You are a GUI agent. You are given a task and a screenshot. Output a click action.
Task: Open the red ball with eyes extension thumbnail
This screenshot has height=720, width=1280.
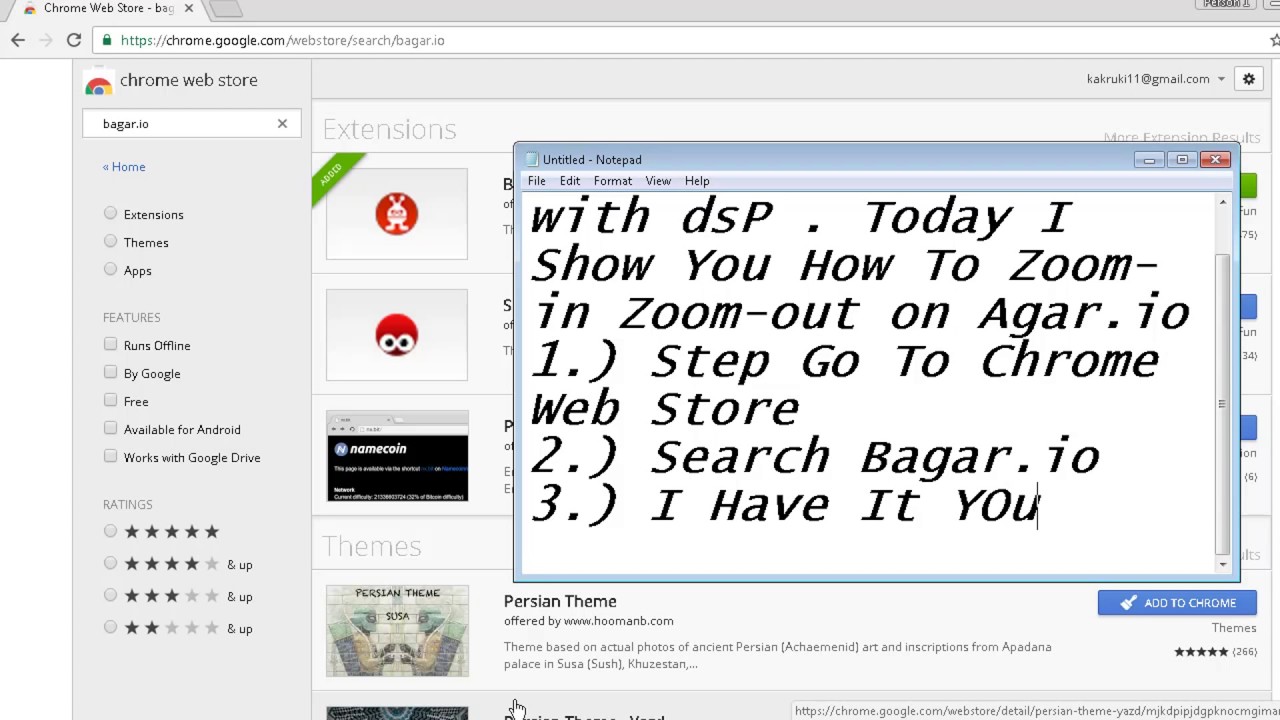(x=397, y=335)
